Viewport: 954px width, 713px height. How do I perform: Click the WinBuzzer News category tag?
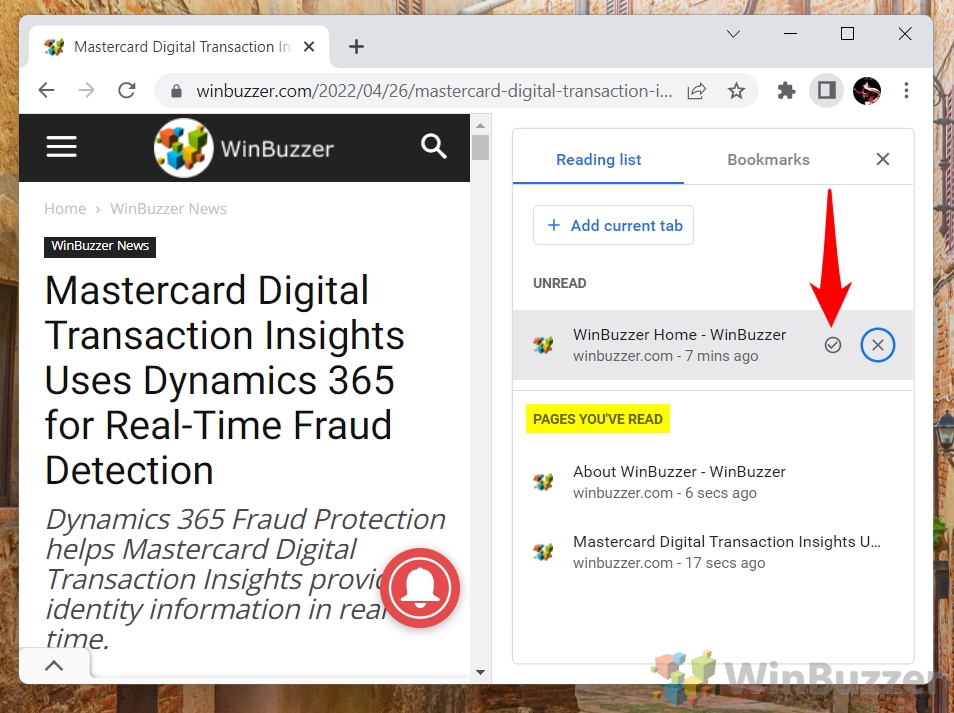pyautogui.click(x=100, y=246)
